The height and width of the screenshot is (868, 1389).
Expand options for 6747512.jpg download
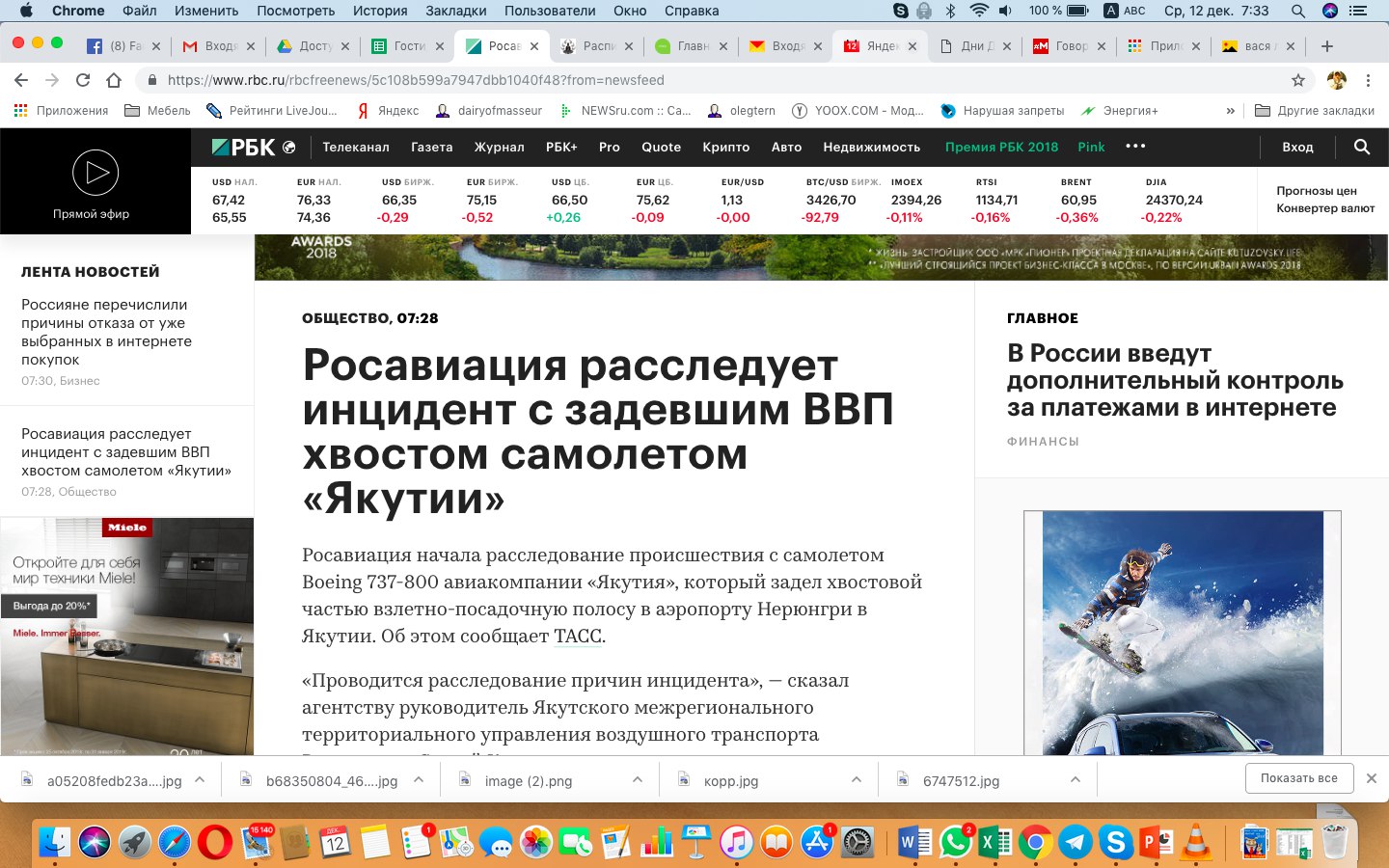click(x=1076, y=779)
